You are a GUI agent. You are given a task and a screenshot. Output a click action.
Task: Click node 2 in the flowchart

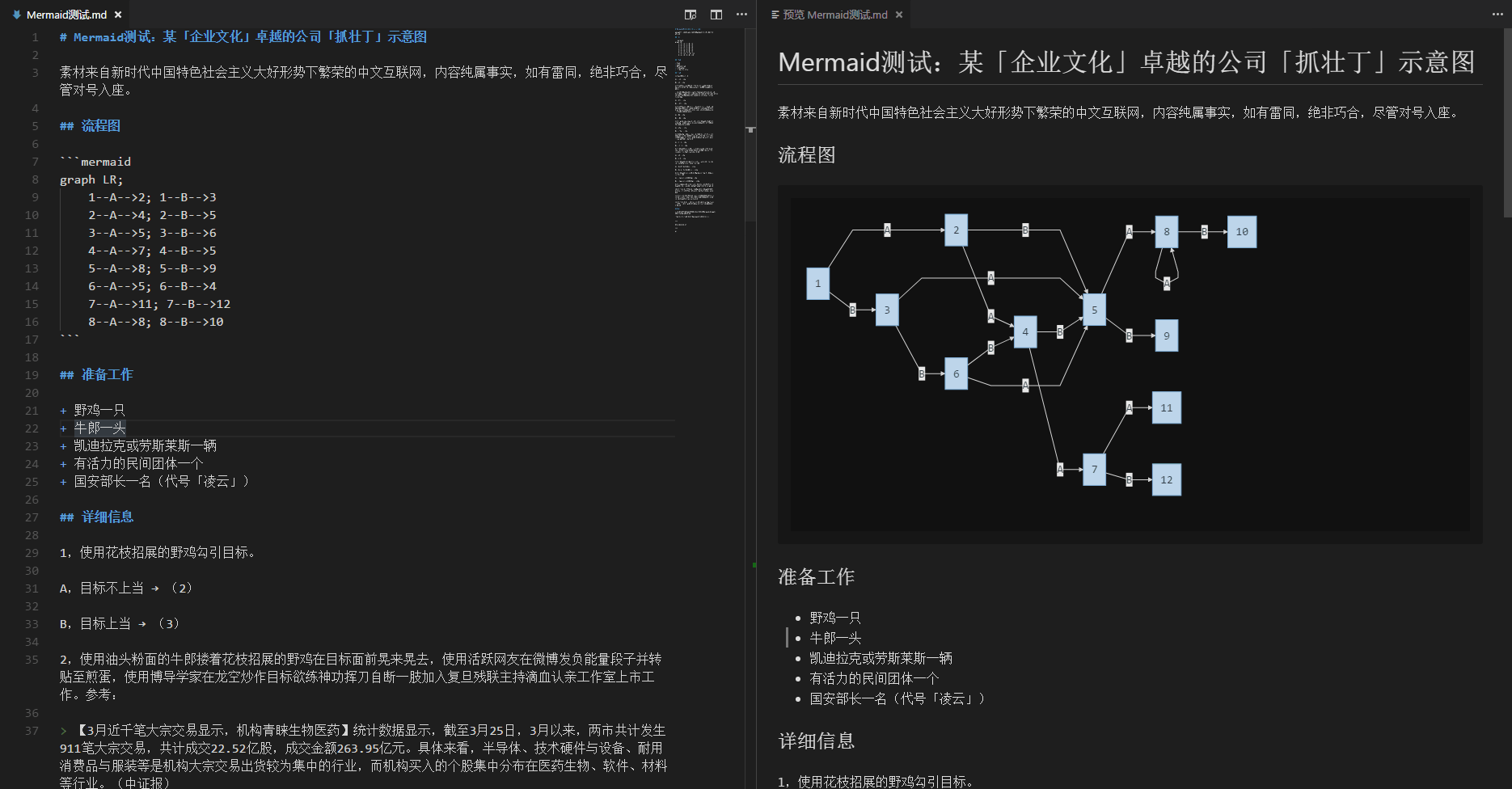[956, 230]
